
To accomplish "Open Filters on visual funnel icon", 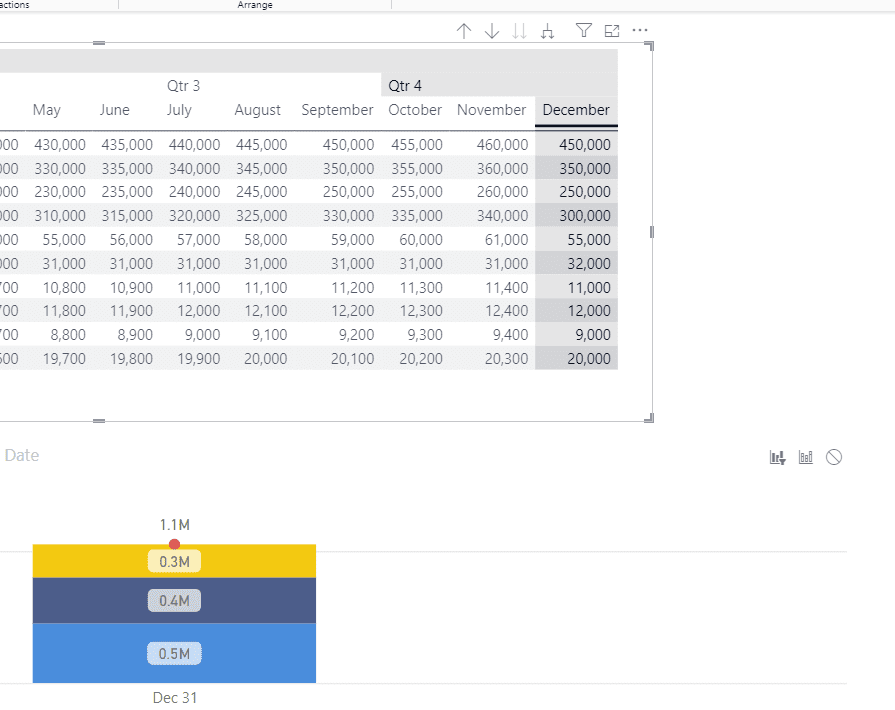I will click(x=584, y=31).
